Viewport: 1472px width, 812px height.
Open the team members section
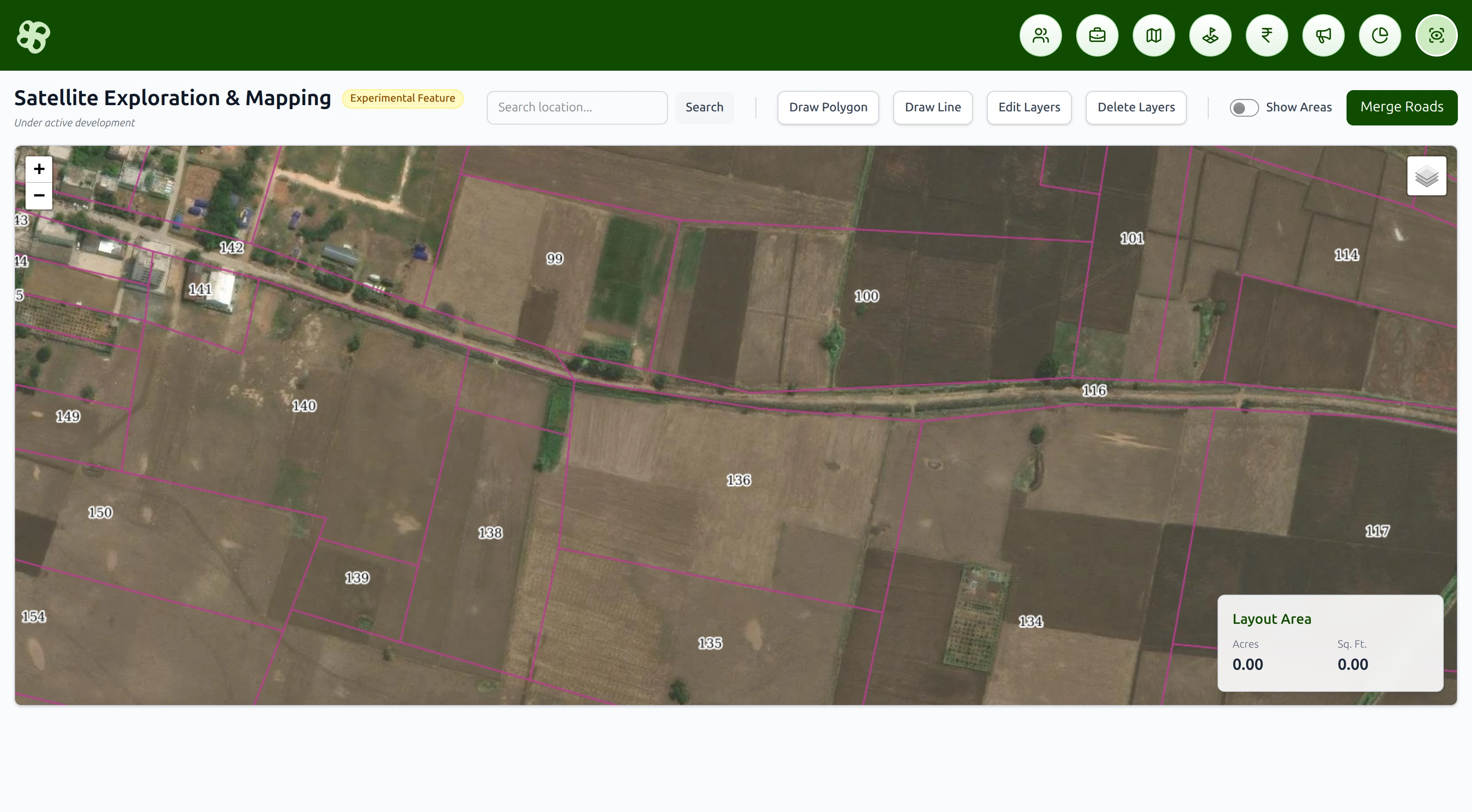pos(1040,35)
